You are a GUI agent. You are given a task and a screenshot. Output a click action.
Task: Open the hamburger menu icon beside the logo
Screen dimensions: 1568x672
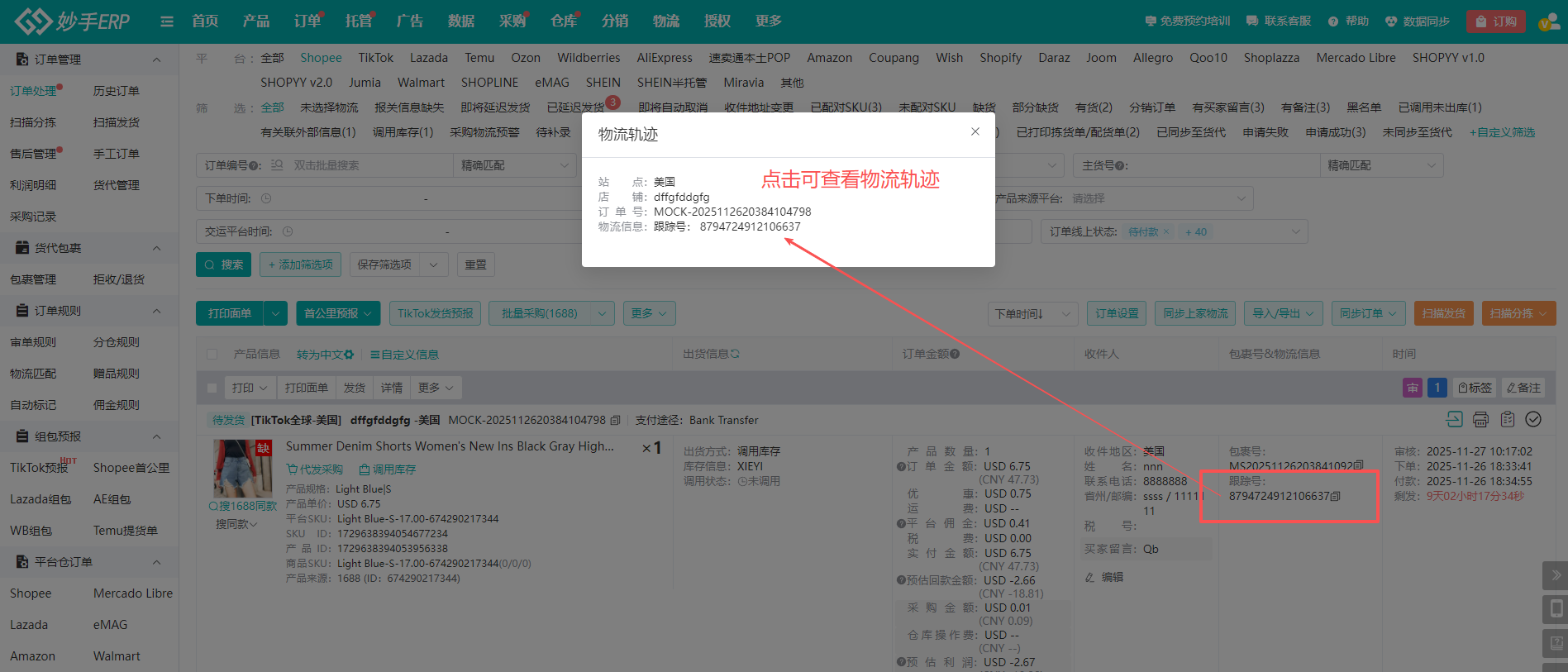pyautogui.click(x=167, y=21)
